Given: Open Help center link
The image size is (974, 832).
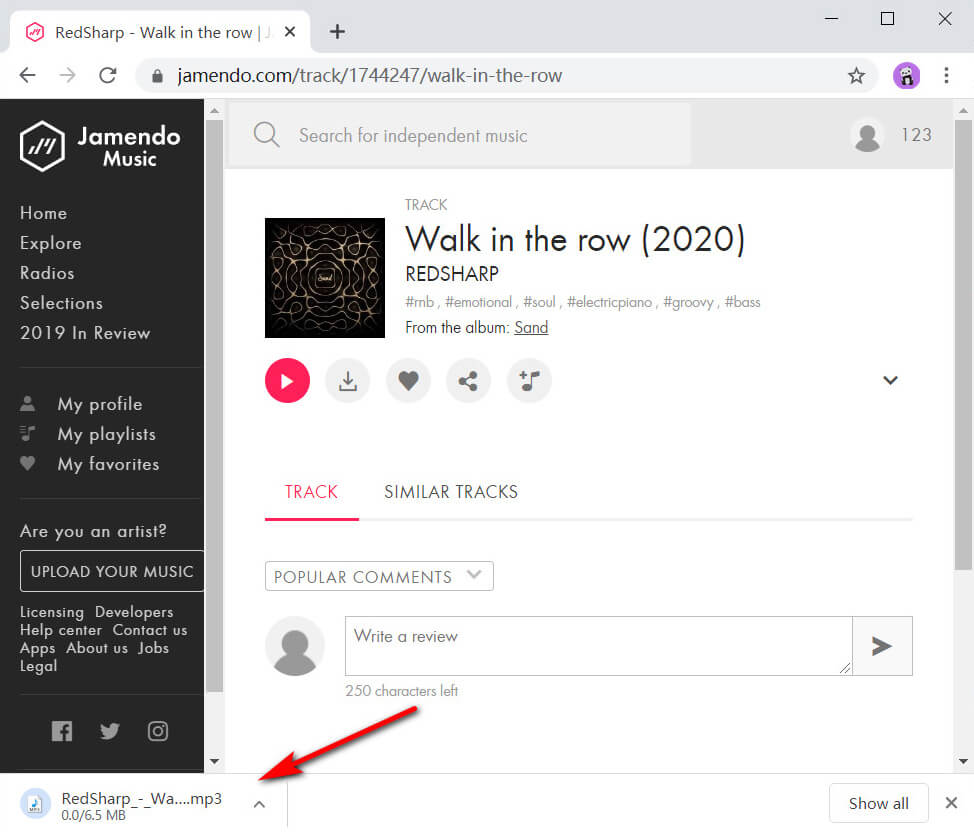Looking at the screenshot, I should [x=61, y=630].
